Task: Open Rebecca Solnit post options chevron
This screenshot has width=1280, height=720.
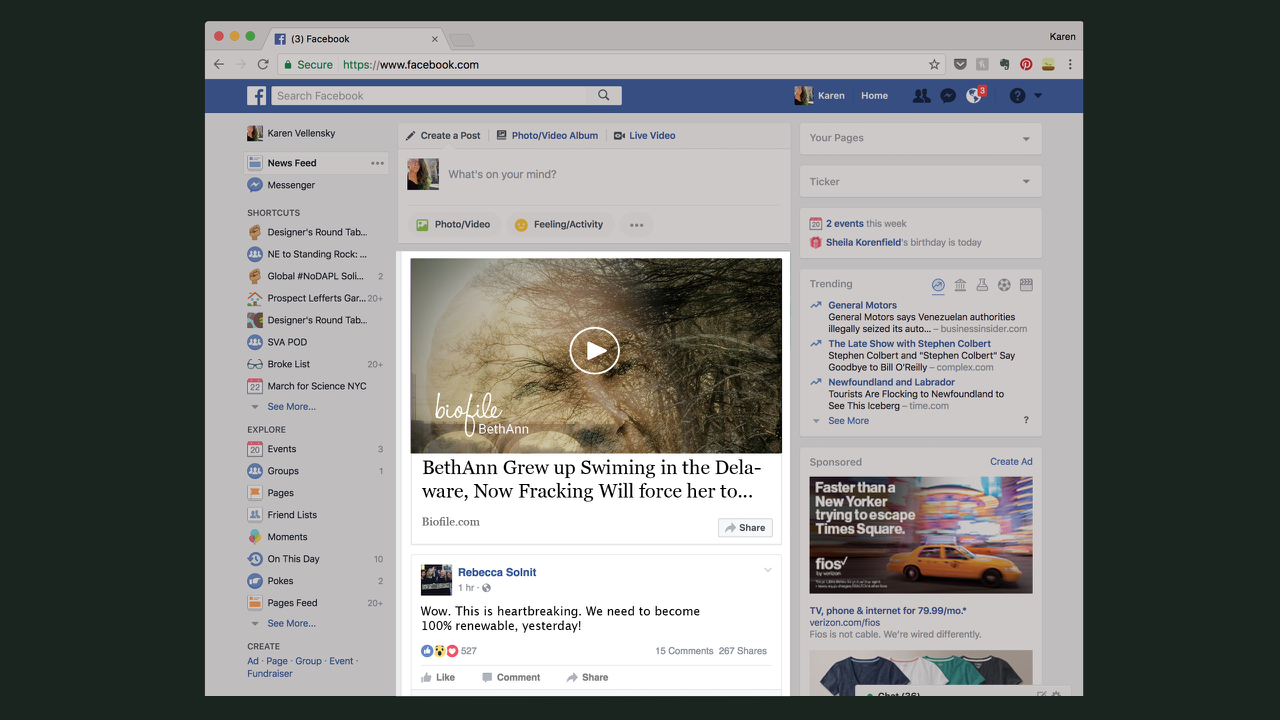Action: pyautogui.click(x=768, y=571)
